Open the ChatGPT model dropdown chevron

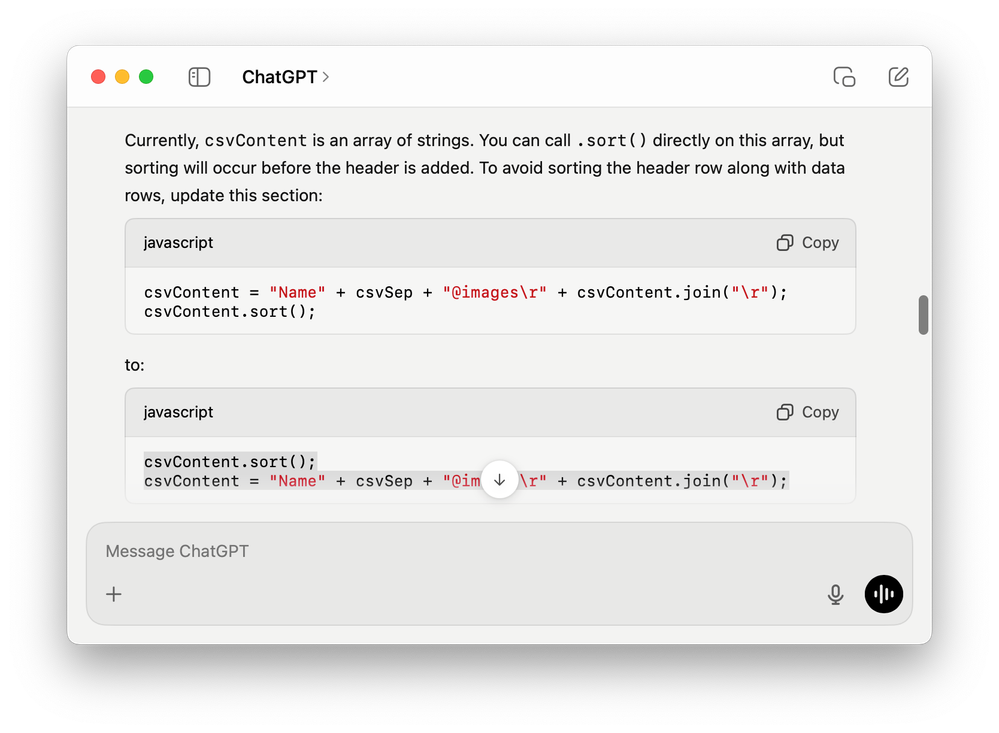[326, 77]
